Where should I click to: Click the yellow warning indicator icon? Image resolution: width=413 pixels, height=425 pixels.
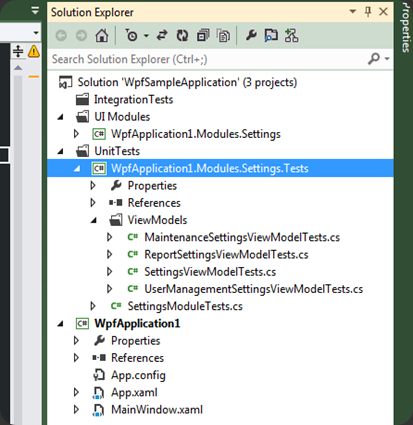(34, 51)
